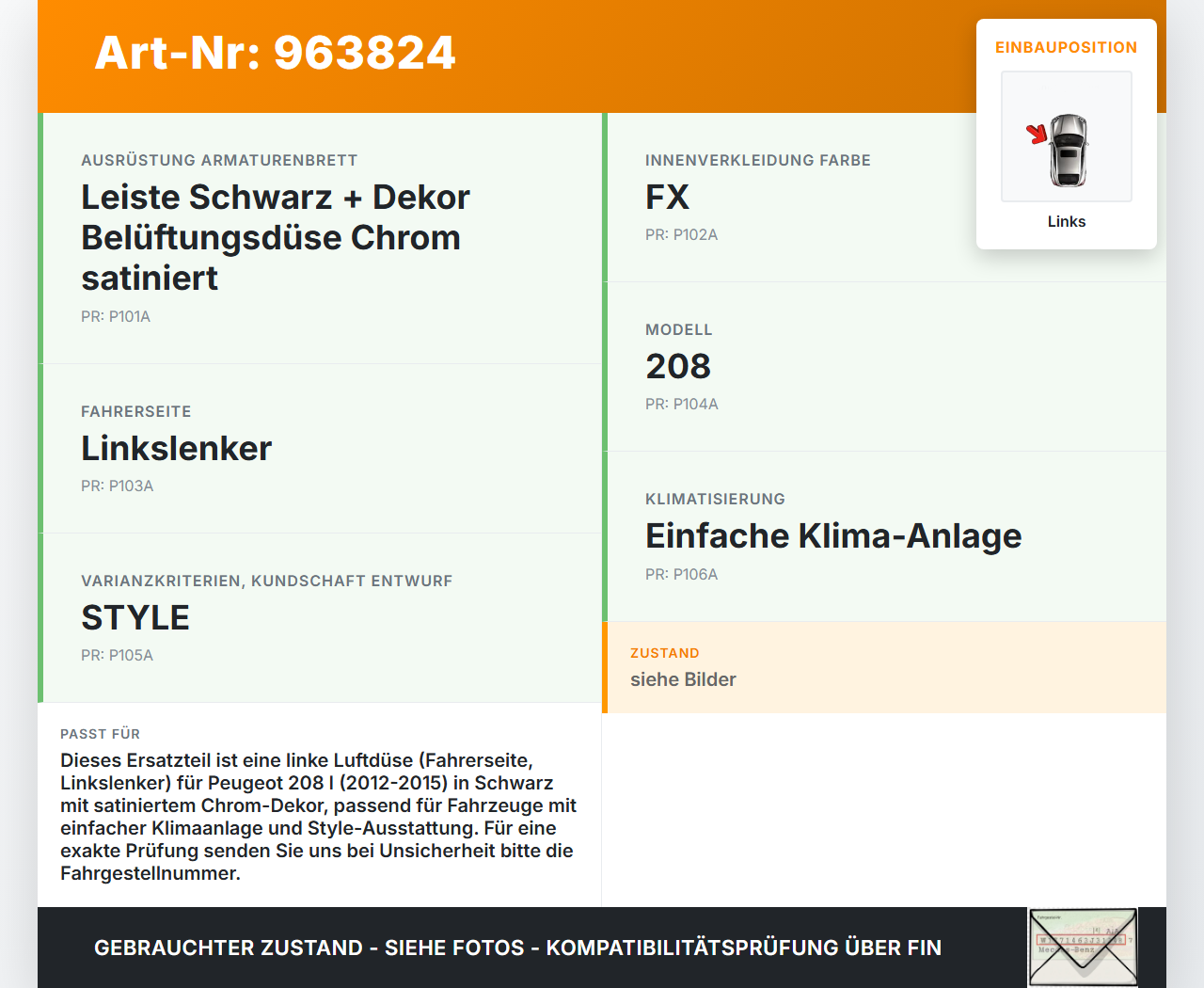1204x988 pixels.
Task: Enable the STYLE variant criterion
Action: pyautogui.click(x=135, y=617)
